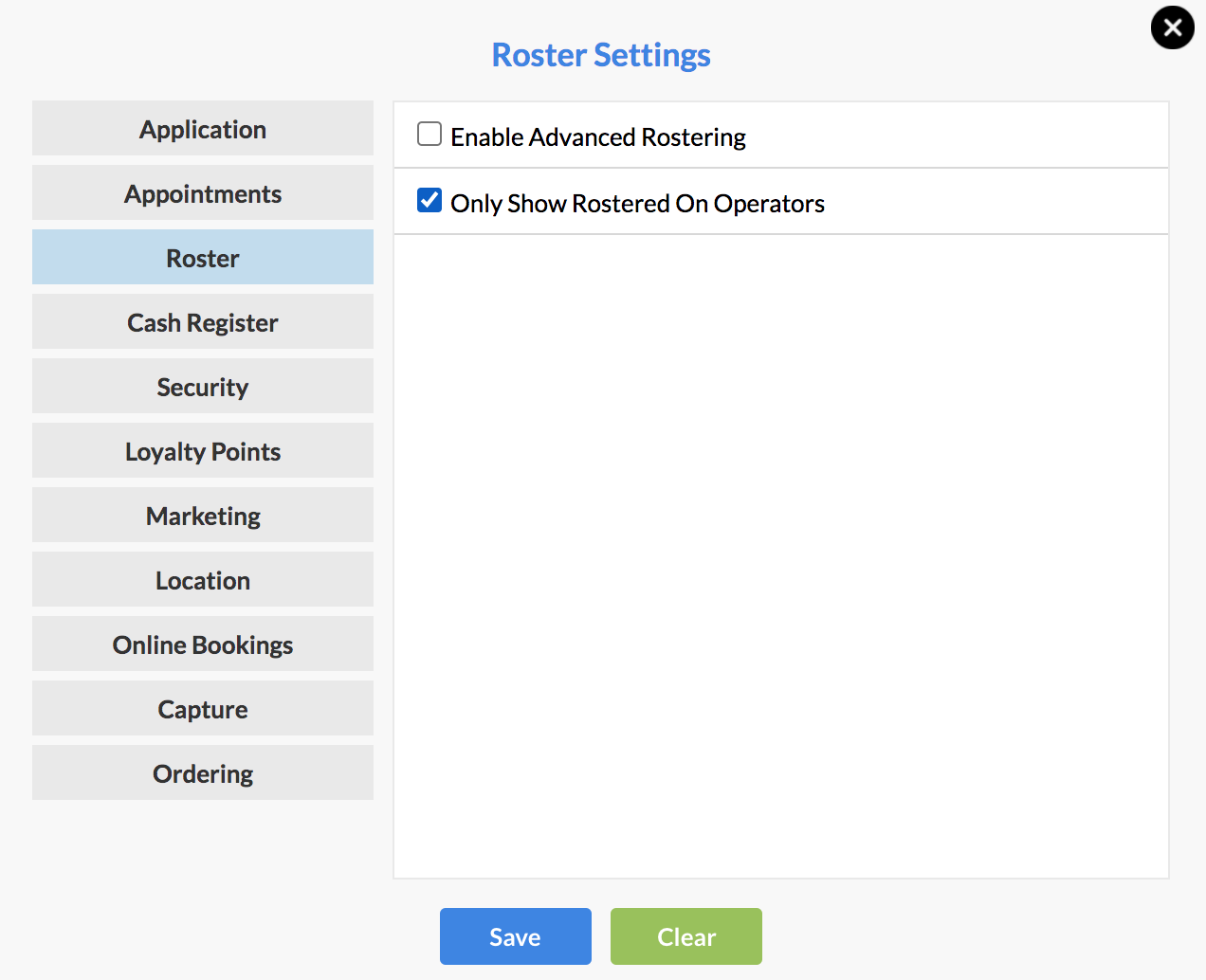Switch to the Marketing tab
Screen dimensions: 1206x980
(203, 515)
